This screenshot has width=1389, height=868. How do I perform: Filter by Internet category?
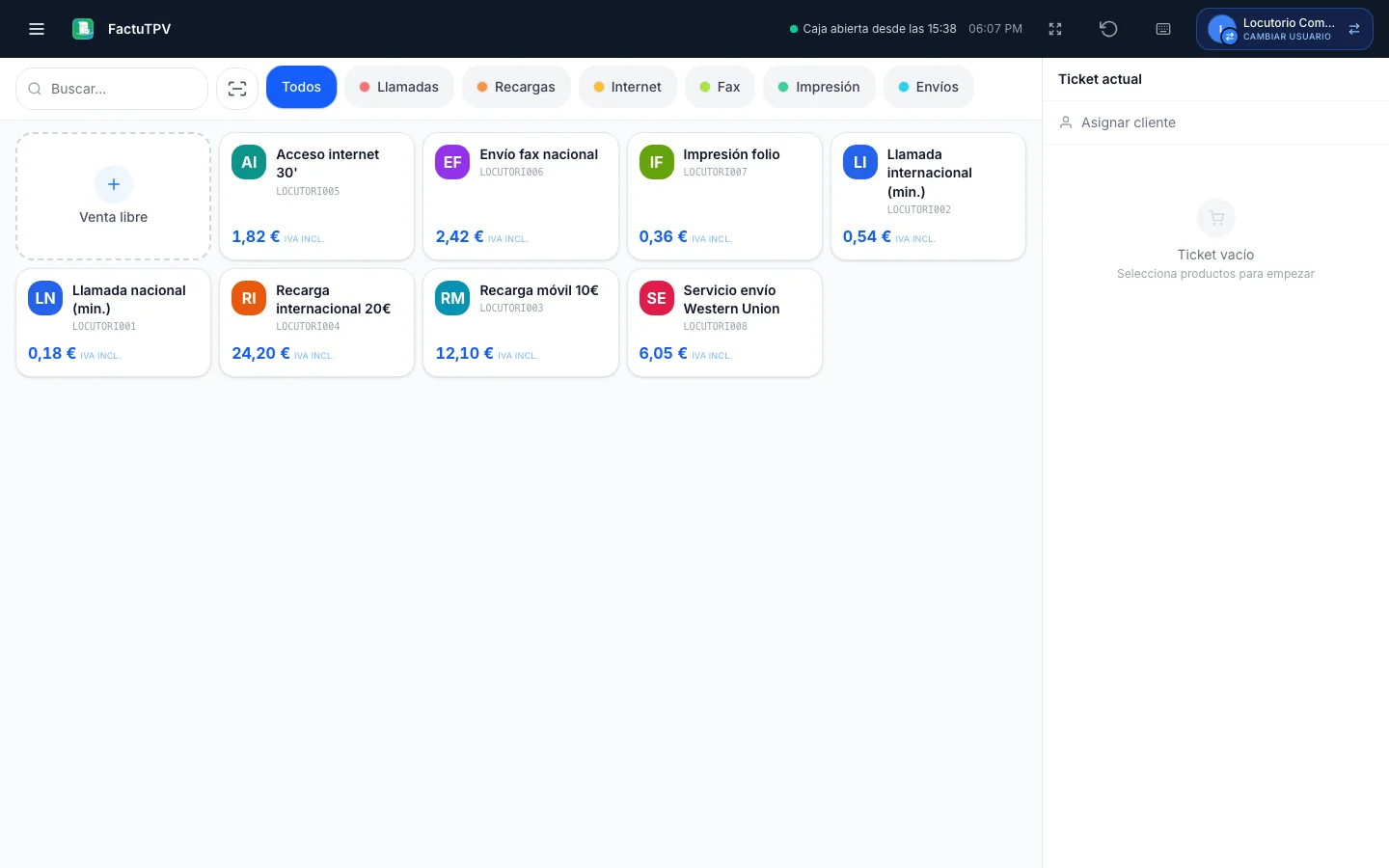[628, 87]
